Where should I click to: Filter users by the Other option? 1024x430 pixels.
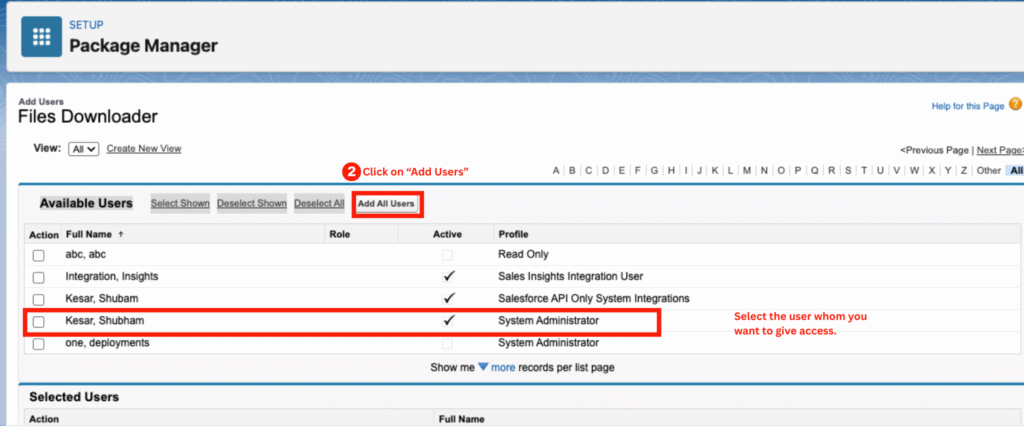pos(989,171)
